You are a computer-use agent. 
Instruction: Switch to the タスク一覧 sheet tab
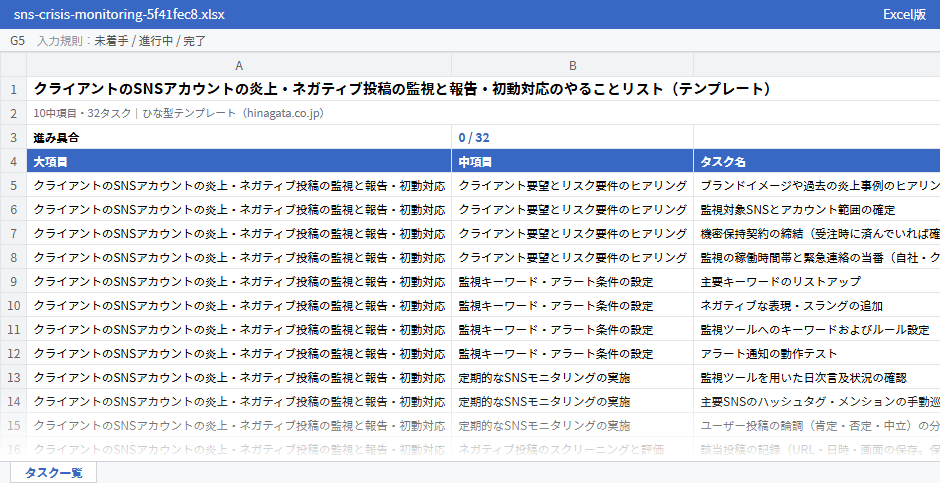pos(53,472)
